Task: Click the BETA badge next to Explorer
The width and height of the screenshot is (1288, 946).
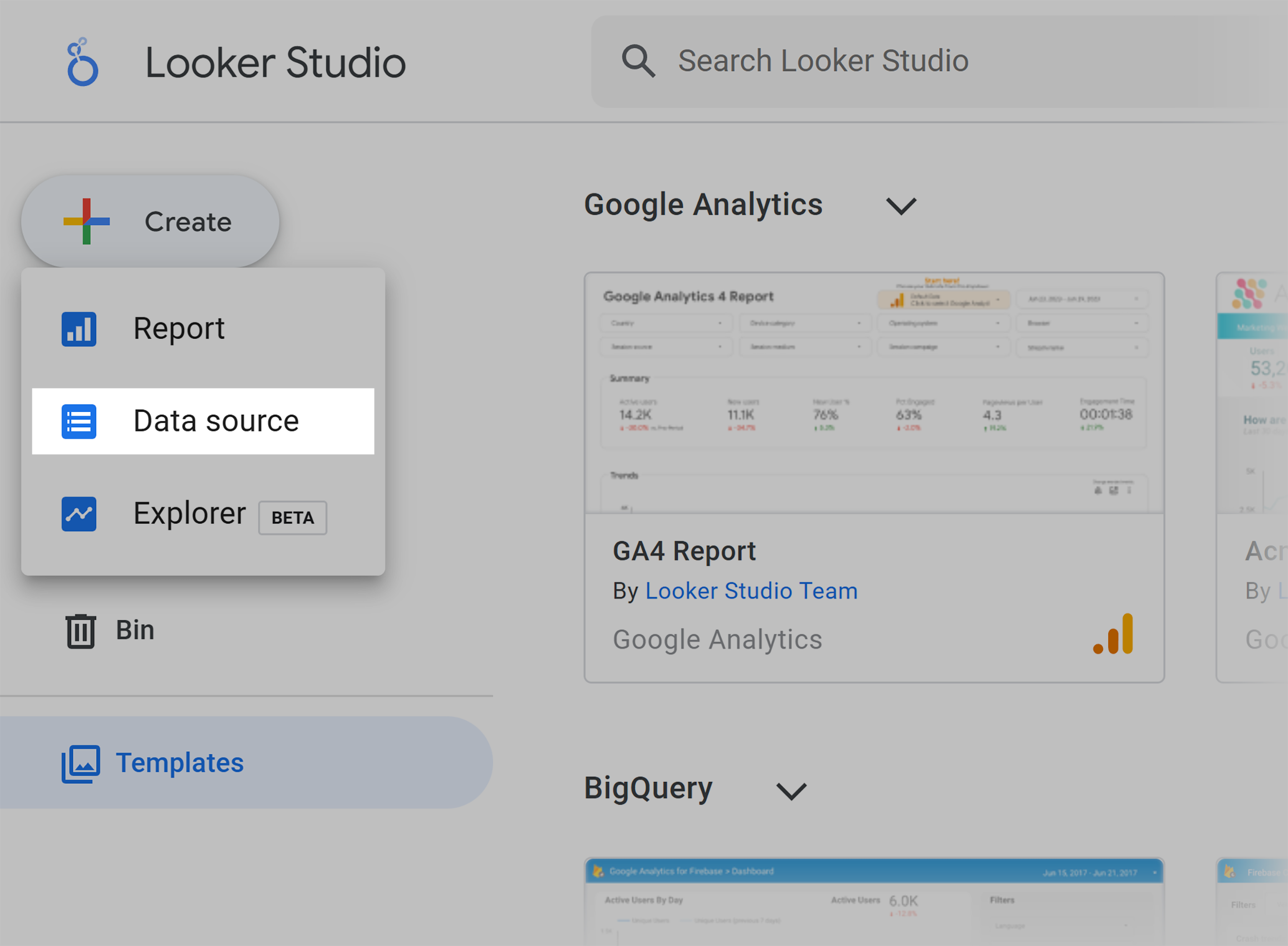Action: click(x=293, y=518)
